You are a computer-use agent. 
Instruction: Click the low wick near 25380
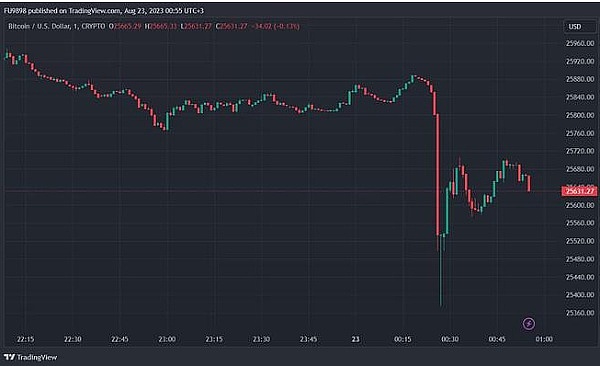pyautogui.click(x=441, y=272)
